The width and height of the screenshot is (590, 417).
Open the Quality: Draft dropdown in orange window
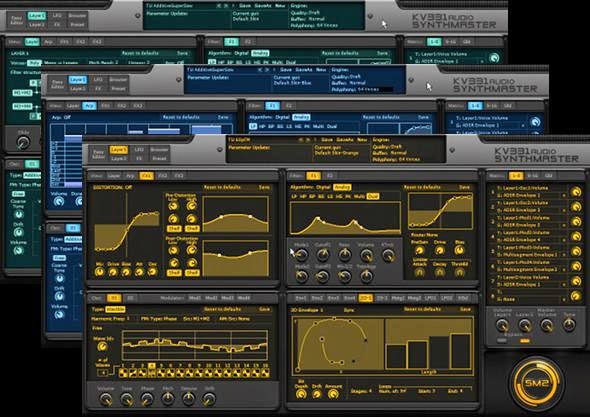point(387,146)
